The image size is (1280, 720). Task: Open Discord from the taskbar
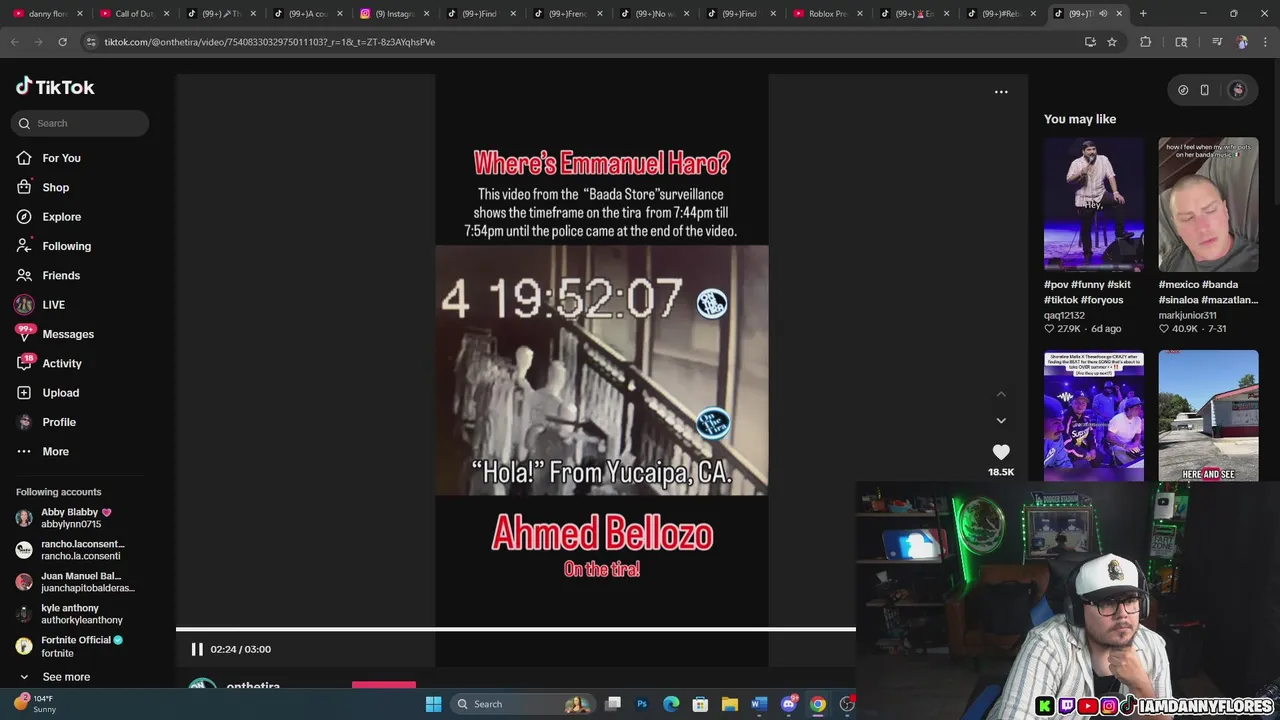pyautogui.click(x=789, y=704)
